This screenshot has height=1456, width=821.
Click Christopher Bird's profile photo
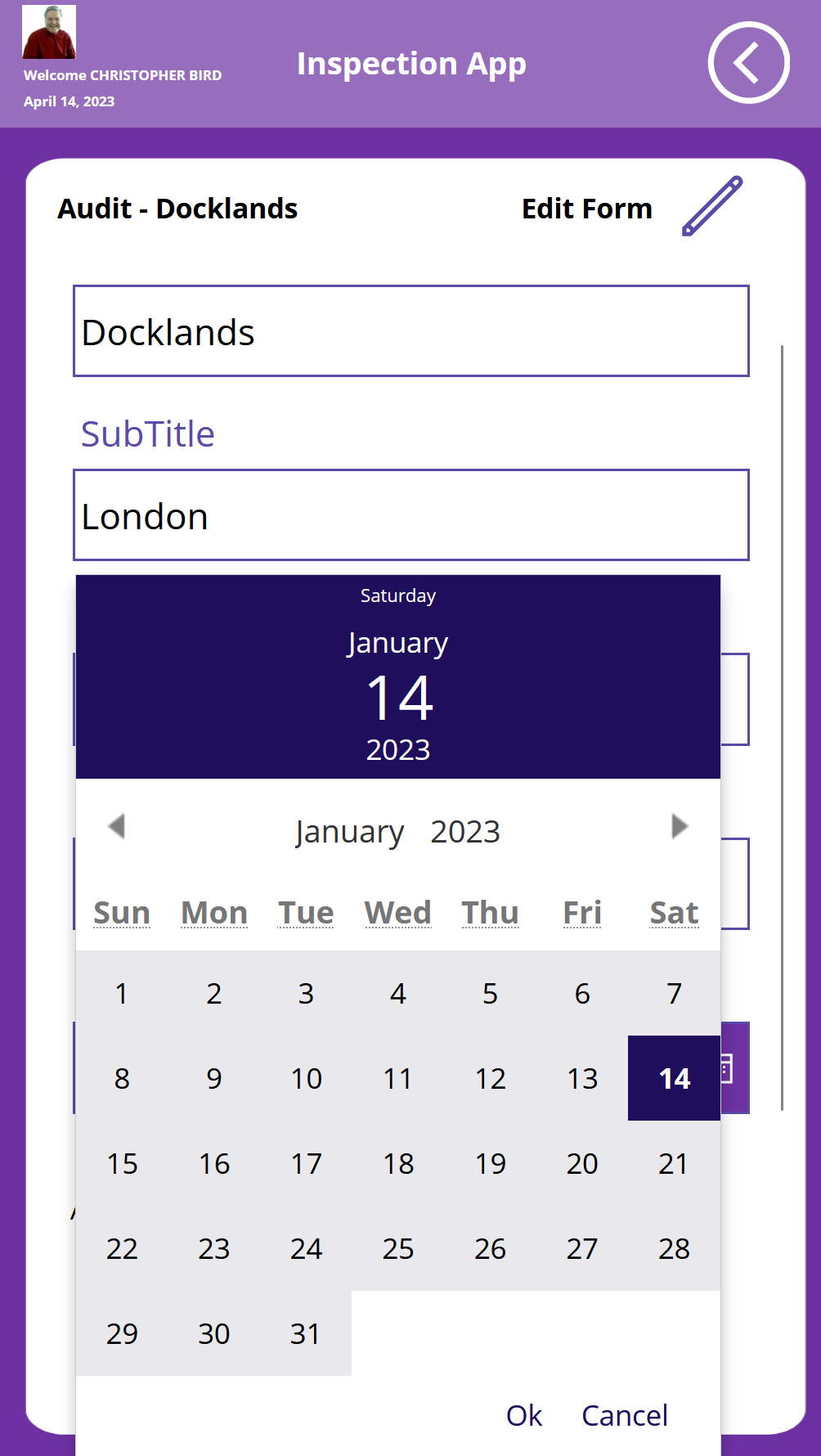[x=50, y=31]
